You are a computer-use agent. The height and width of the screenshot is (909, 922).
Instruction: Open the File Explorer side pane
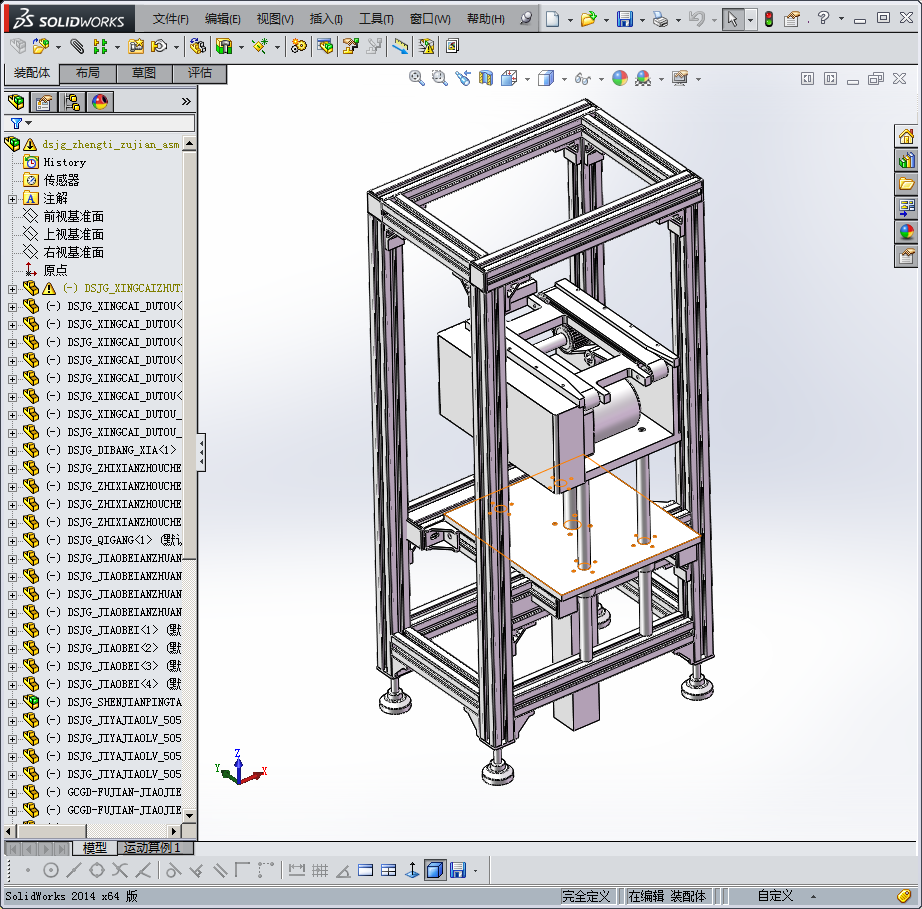(906, 184)
